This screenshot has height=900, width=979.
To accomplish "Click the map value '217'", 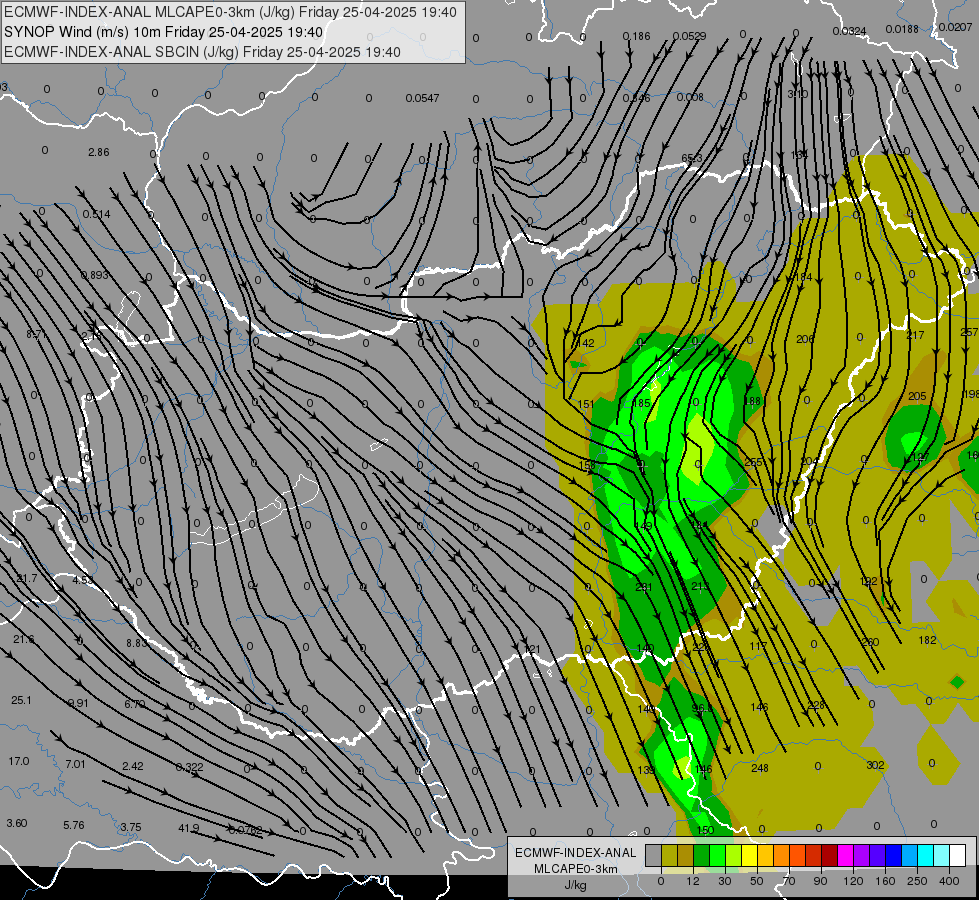I will click(x=915, y=335).
